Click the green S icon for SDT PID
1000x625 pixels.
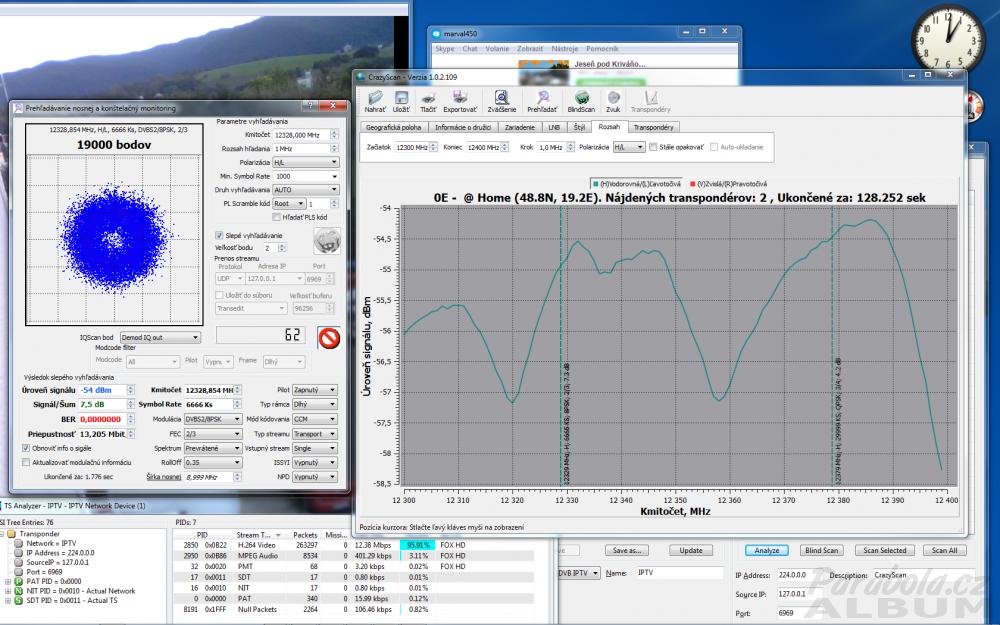(x=18, y=601)
